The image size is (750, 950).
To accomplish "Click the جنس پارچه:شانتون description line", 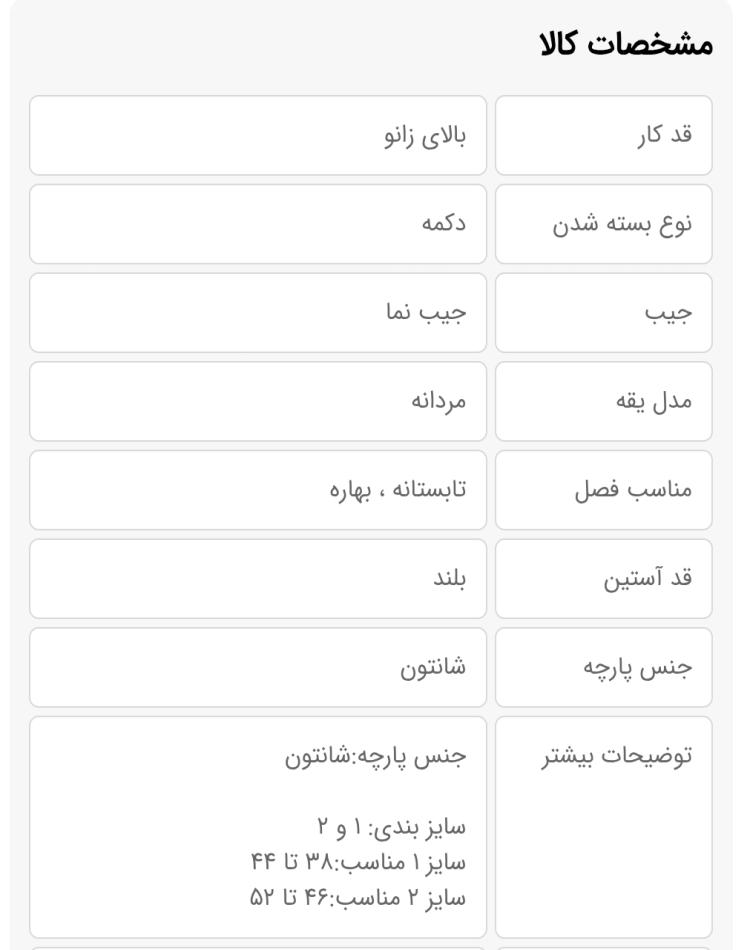I will point(376,756).
